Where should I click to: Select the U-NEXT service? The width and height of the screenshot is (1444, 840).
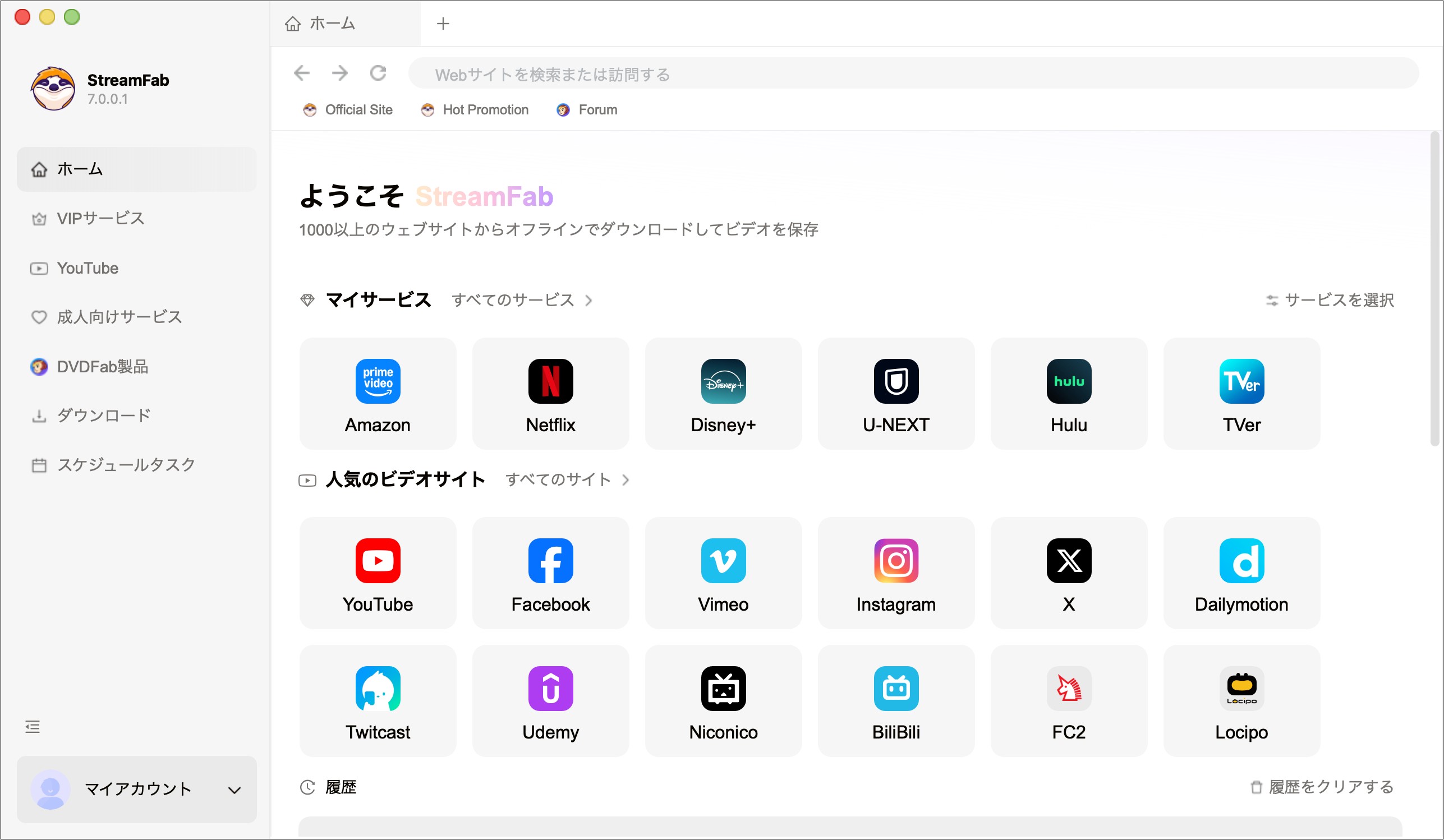(x=895, y=394)
